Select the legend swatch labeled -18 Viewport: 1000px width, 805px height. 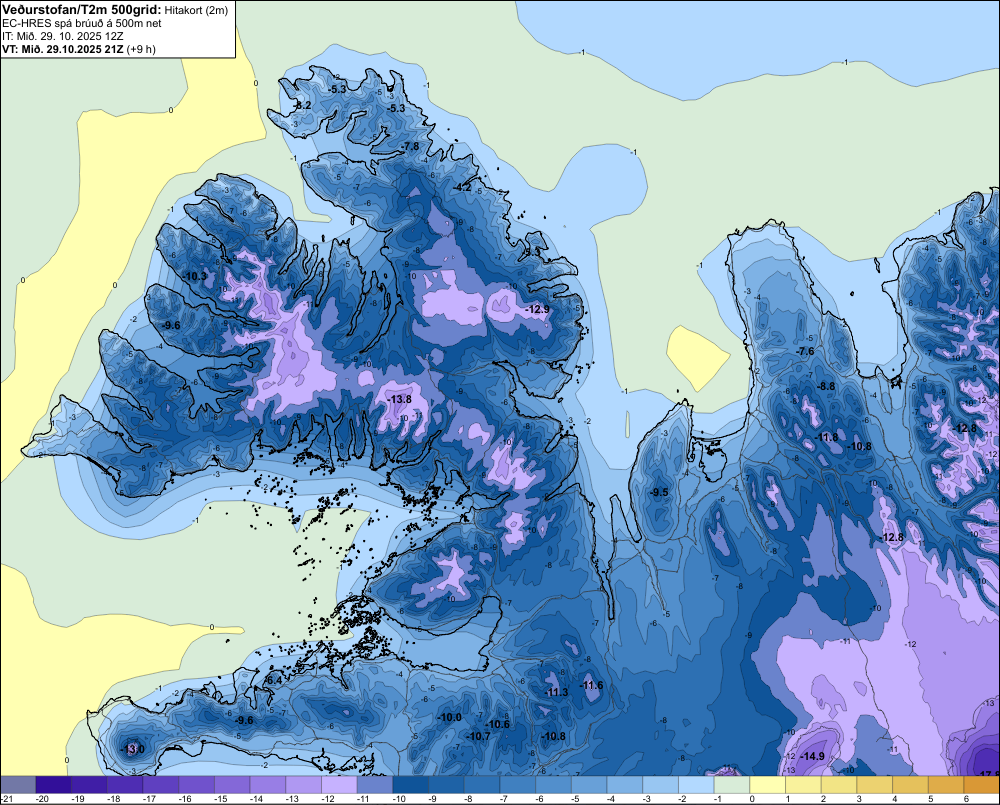[125, 784]
